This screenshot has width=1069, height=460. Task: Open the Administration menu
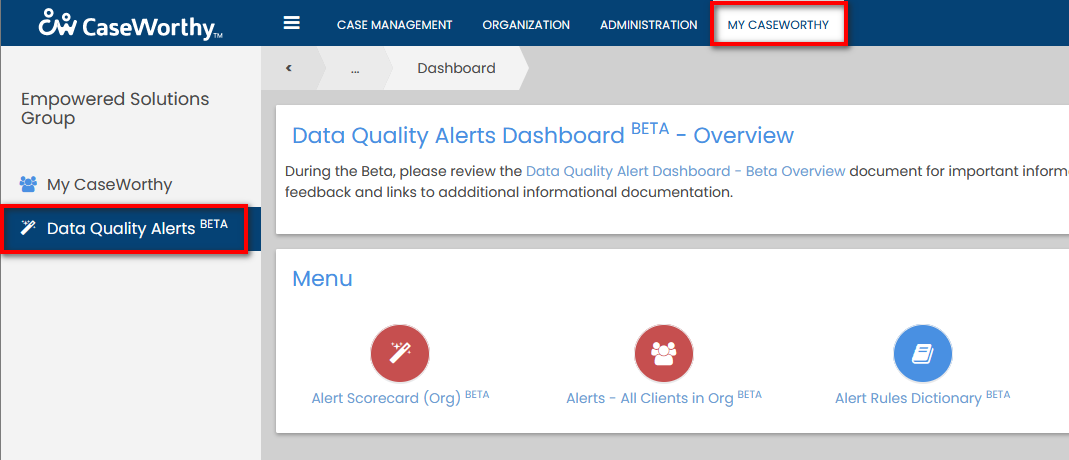pyautogui.click(x=648, y=25)
